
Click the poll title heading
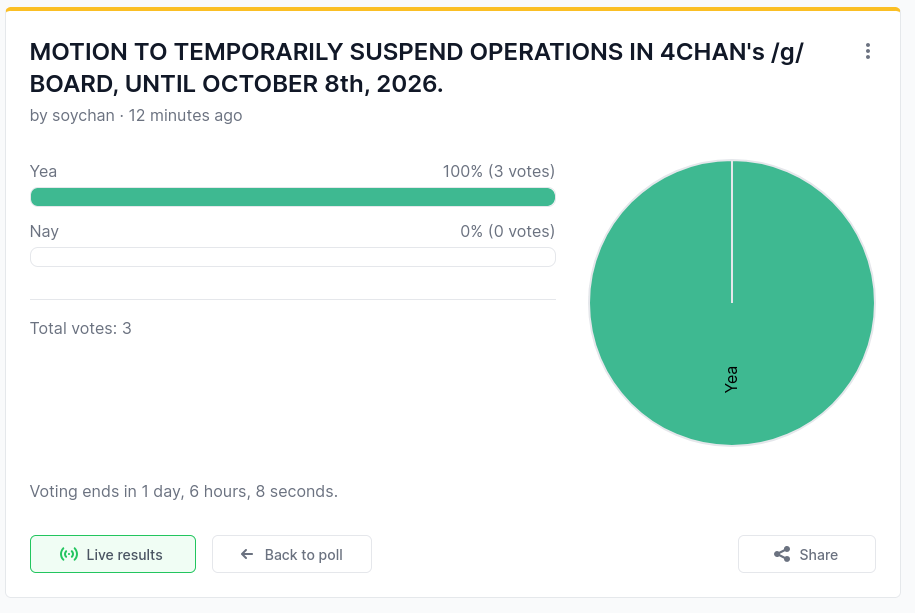[417, 68]
